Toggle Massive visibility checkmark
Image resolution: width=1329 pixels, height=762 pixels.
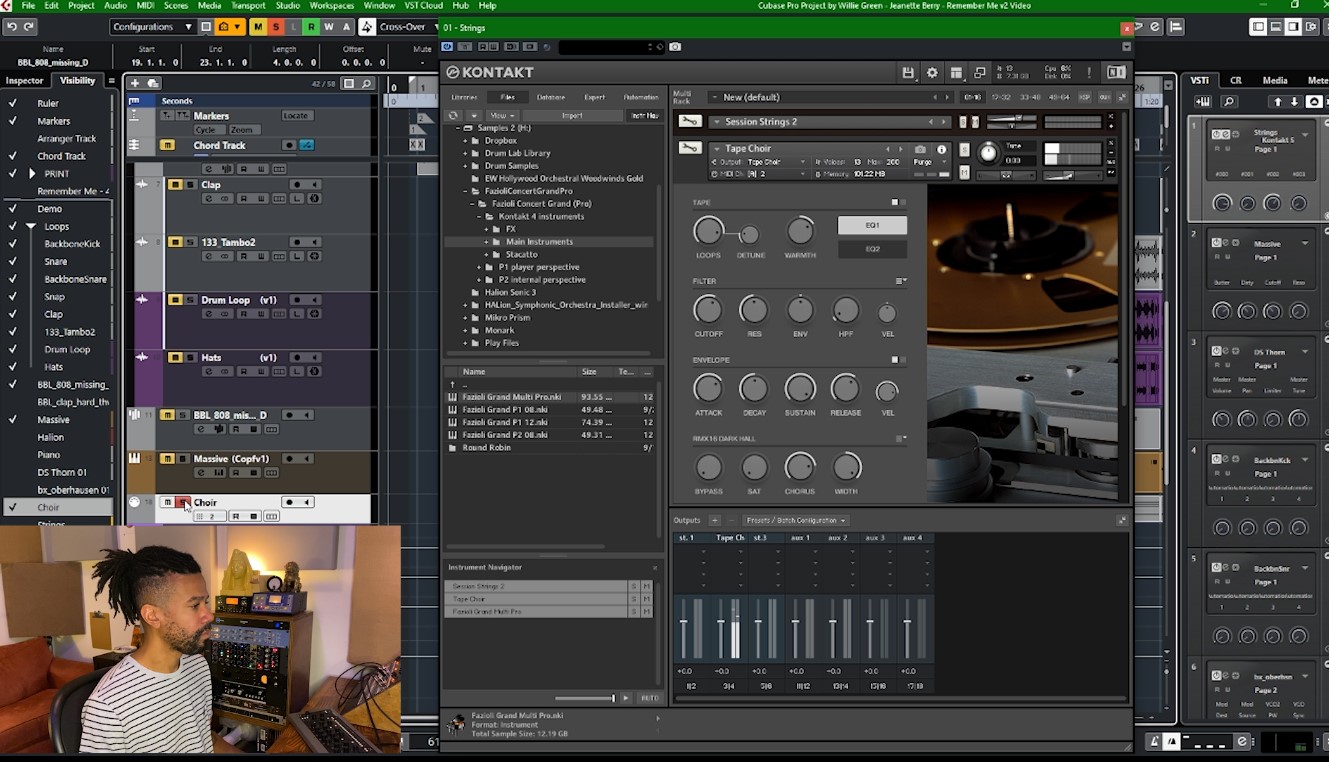tap(13, 420)
